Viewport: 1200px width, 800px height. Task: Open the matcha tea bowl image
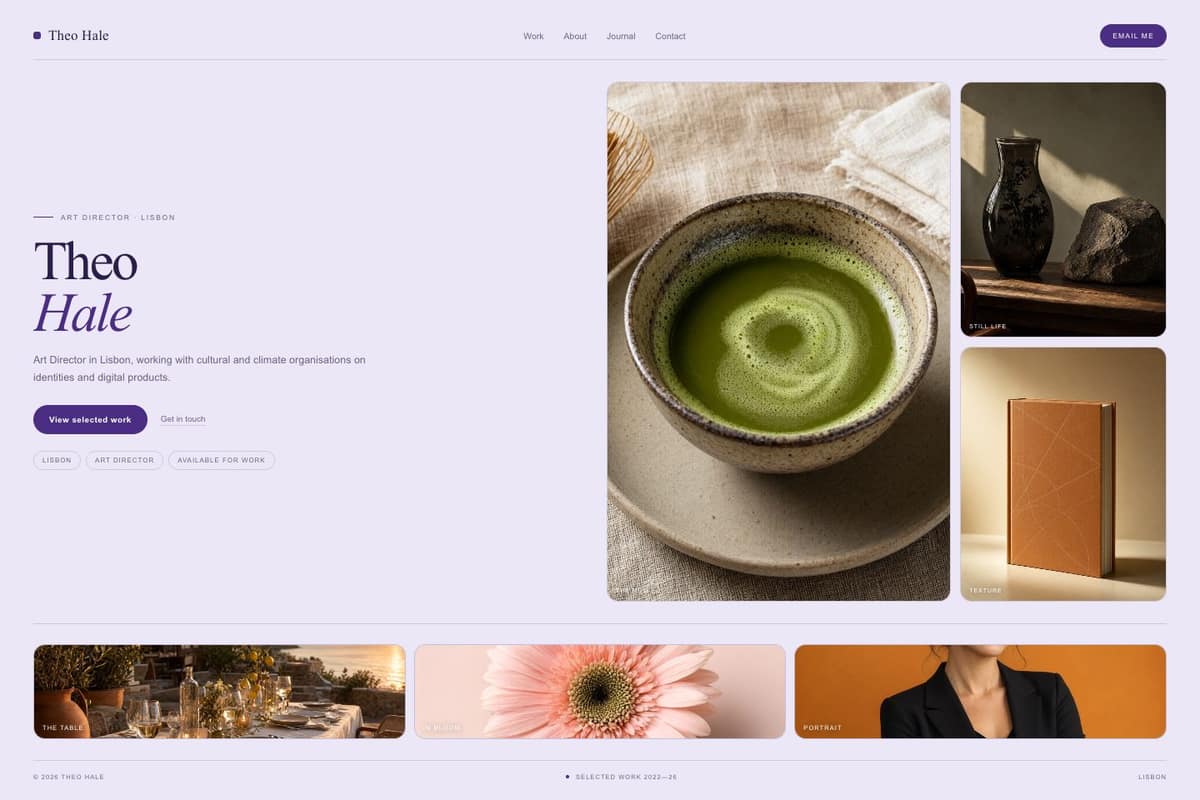click(x=778, y=341)
